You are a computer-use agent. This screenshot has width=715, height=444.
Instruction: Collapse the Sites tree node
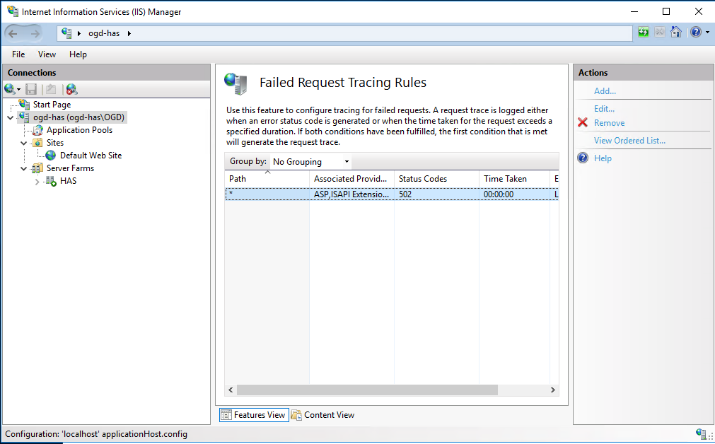point(24,143)
